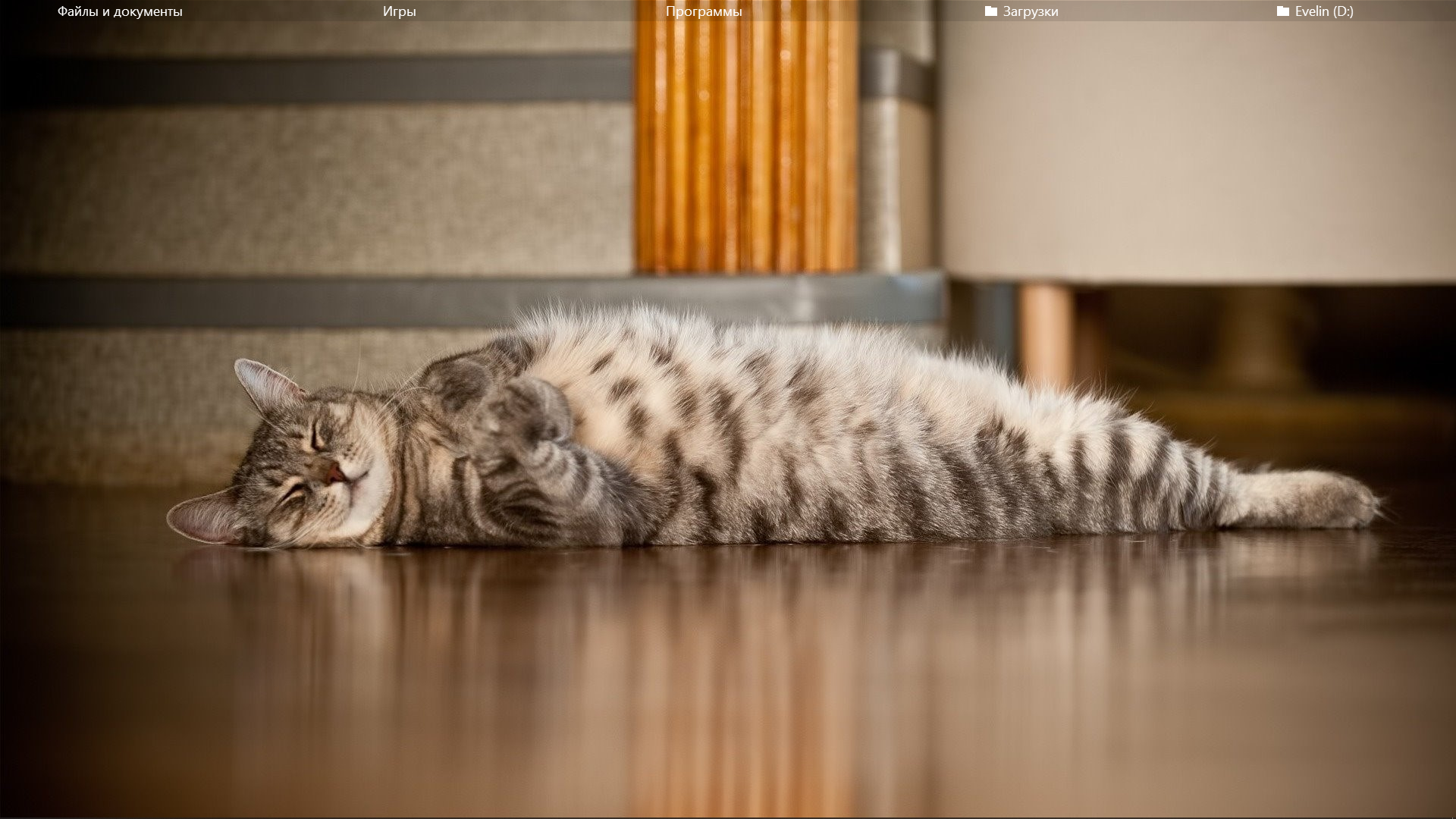This screenshot has height=819, width=1456.
Task: Click the folder icon beside Загрузки
Action: coord(991,11)
